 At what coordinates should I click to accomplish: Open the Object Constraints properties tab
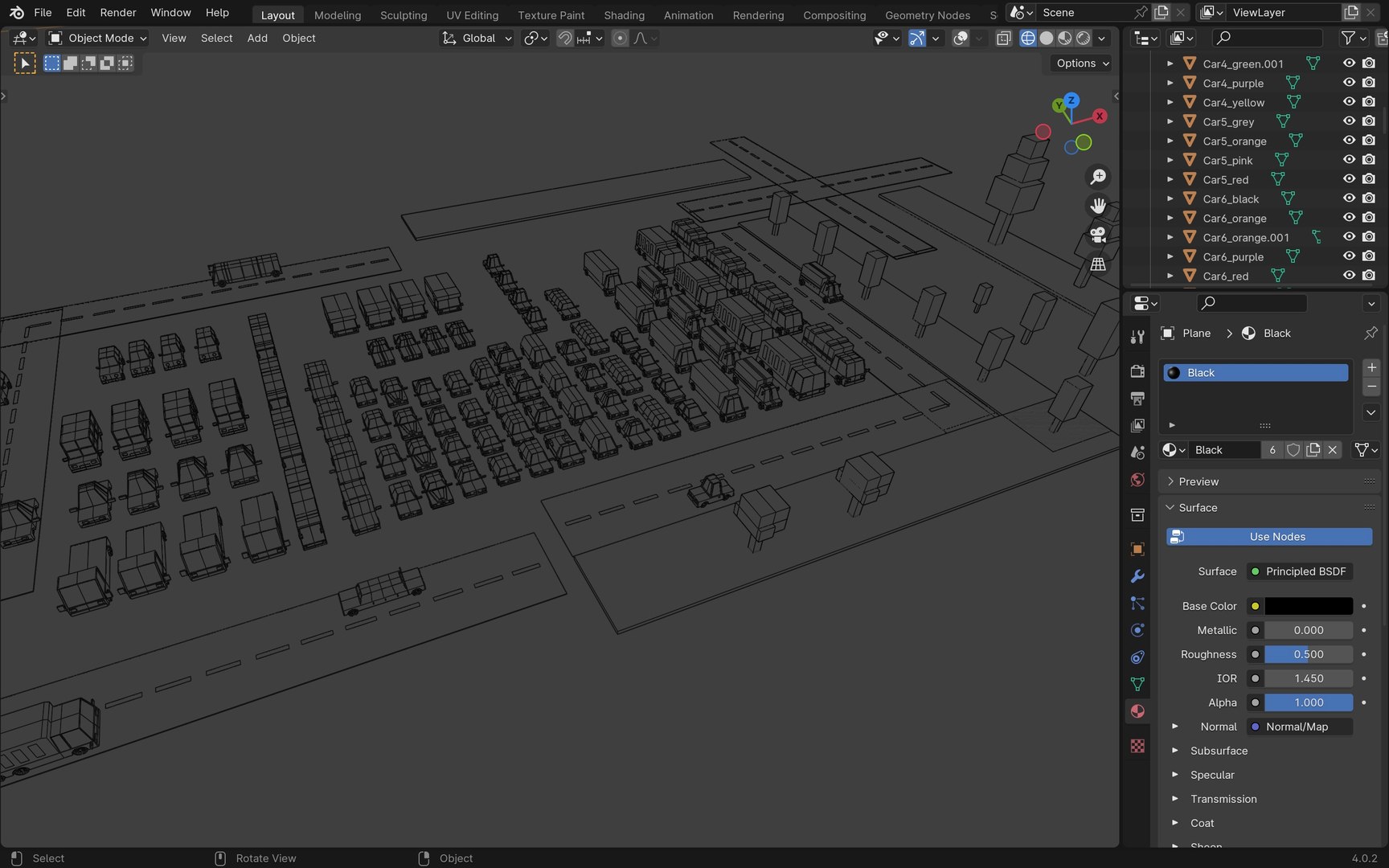click(1137, 657)
